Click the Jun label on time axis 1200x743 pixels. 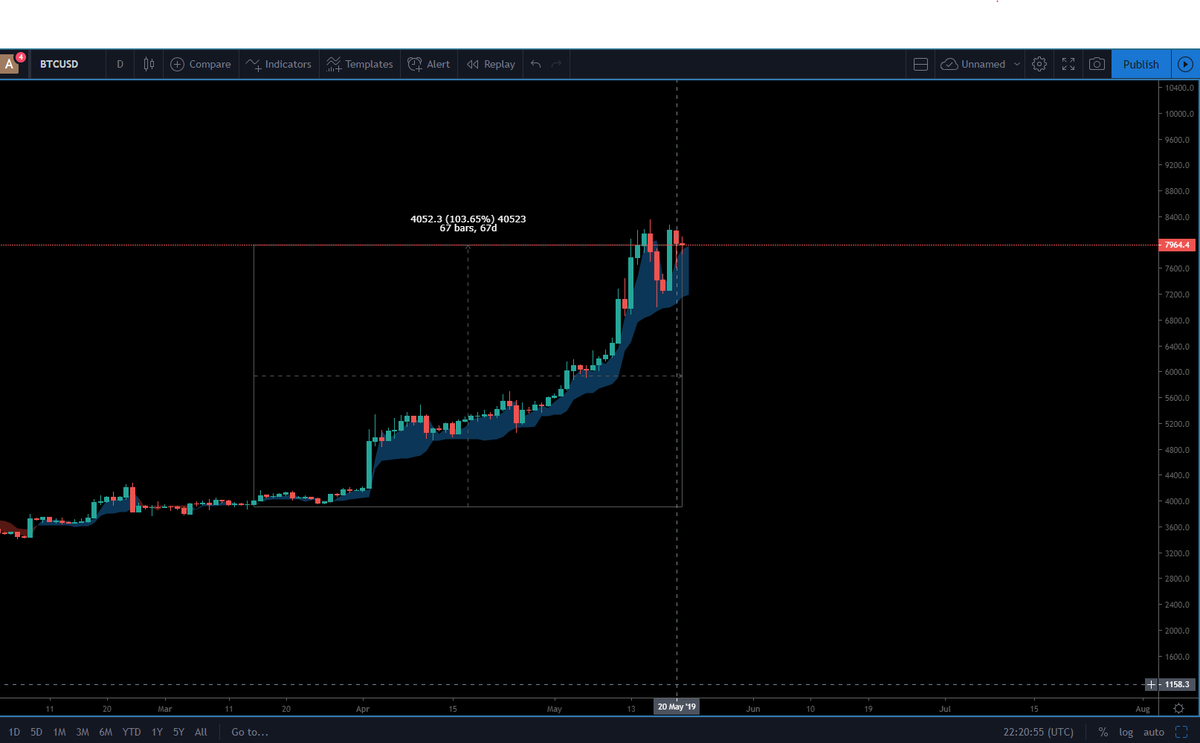(753, 707)
